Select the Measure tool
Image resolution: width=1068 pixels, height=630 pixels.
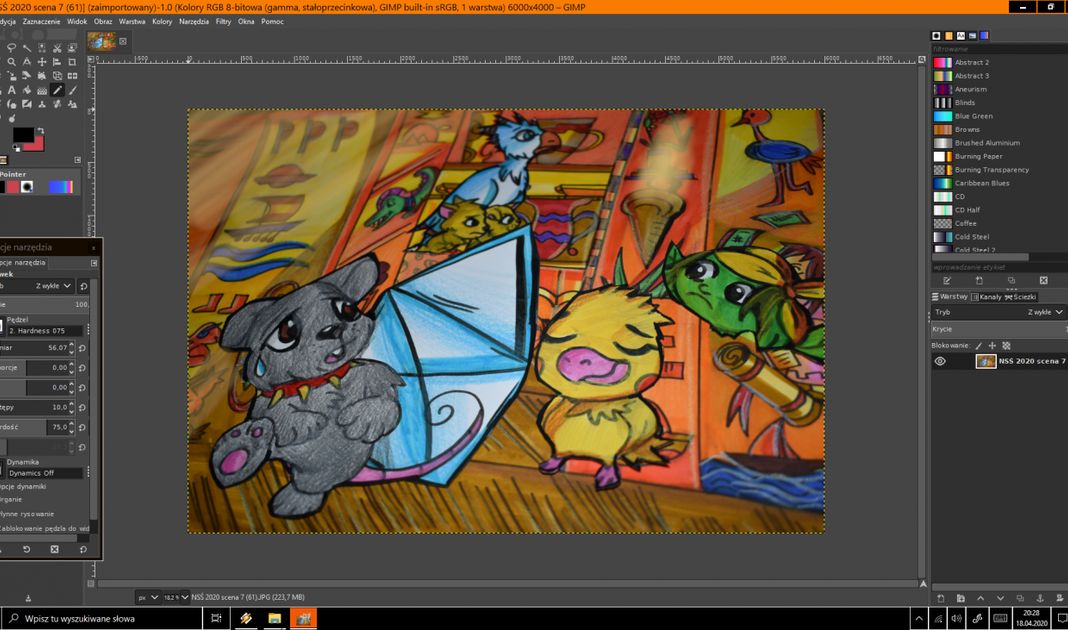click(x=27, y=62)
